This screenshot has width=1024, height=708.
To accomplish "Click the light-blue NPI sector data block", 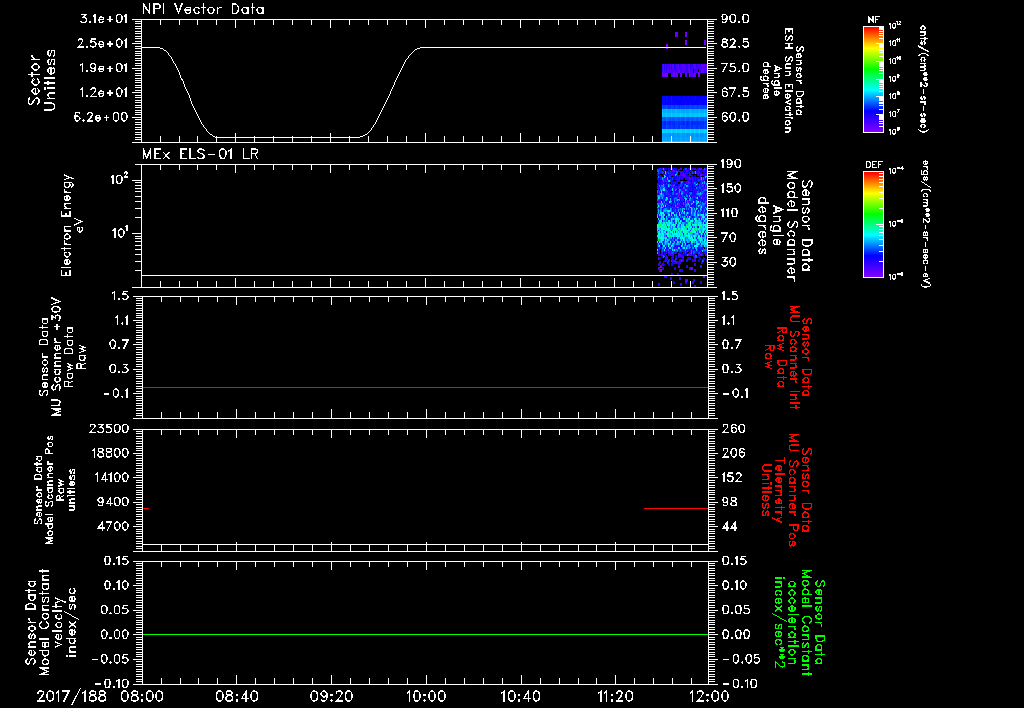I will tap(684, 119).
